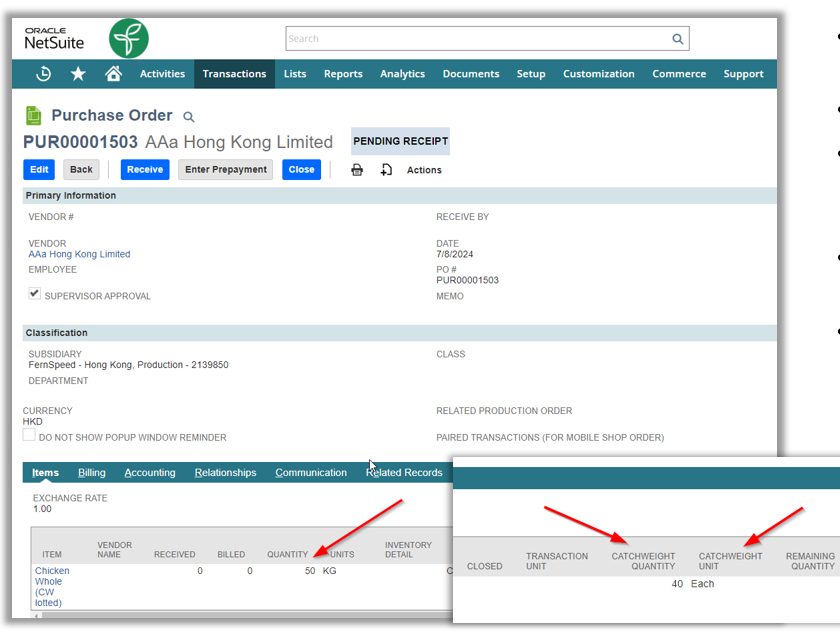Switch to the Items subtab

click(46, 473)
